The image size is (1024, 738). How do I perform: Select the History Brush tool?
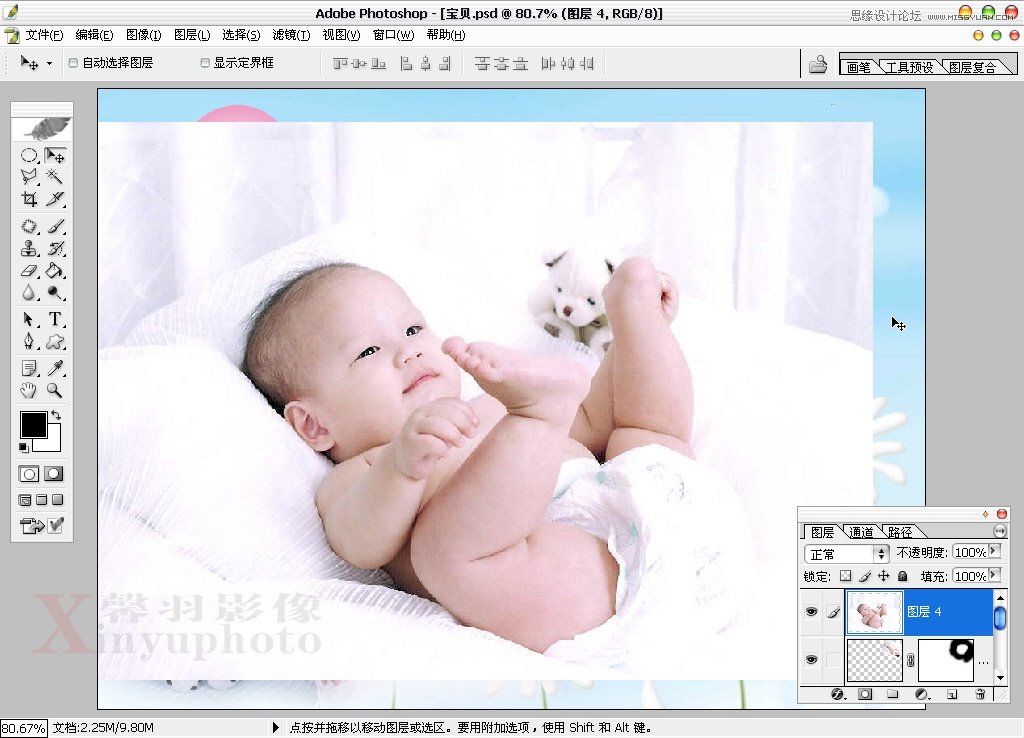pyautogui.click(x=55, y=248)
